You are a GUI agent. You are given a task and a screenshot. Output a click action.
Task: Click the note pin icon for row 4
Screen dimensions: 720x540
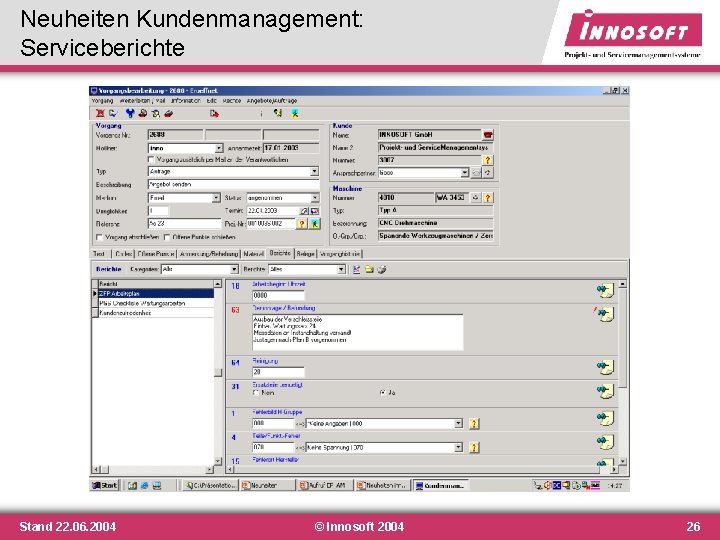(x=605, y=442)
